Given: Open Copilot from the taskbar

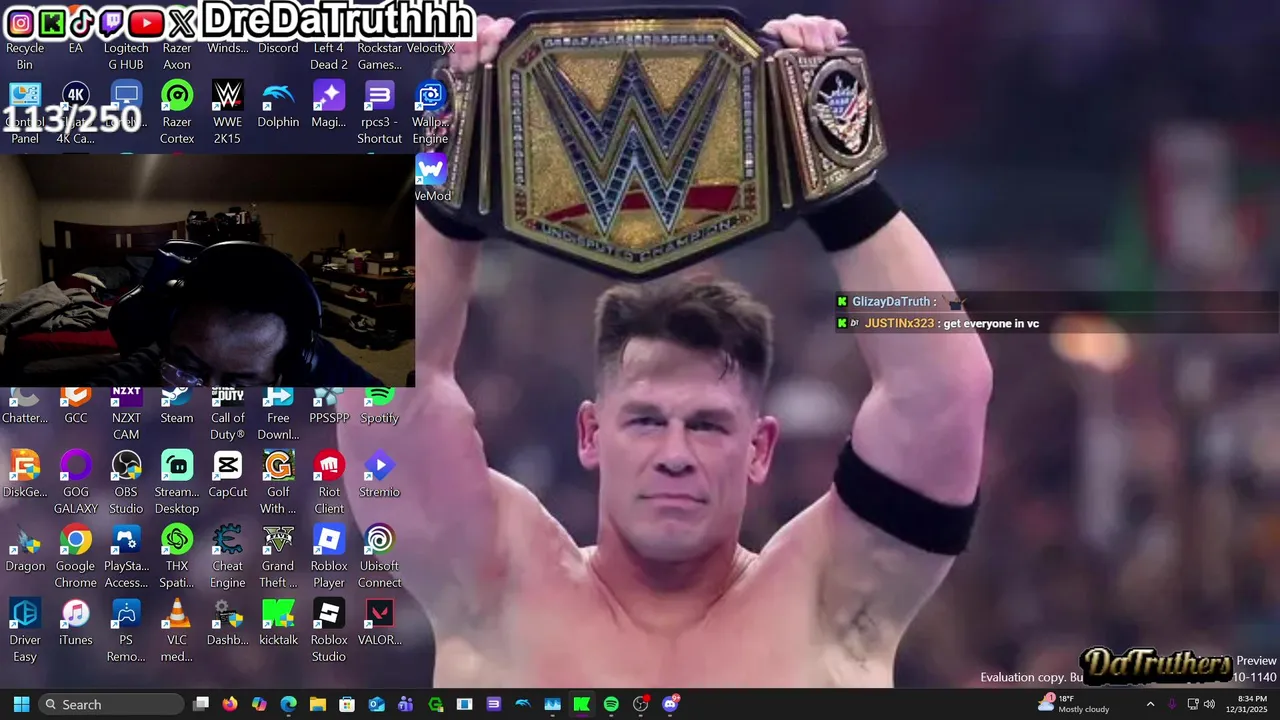Looking at the screenshot, I should tap(259, 704).
